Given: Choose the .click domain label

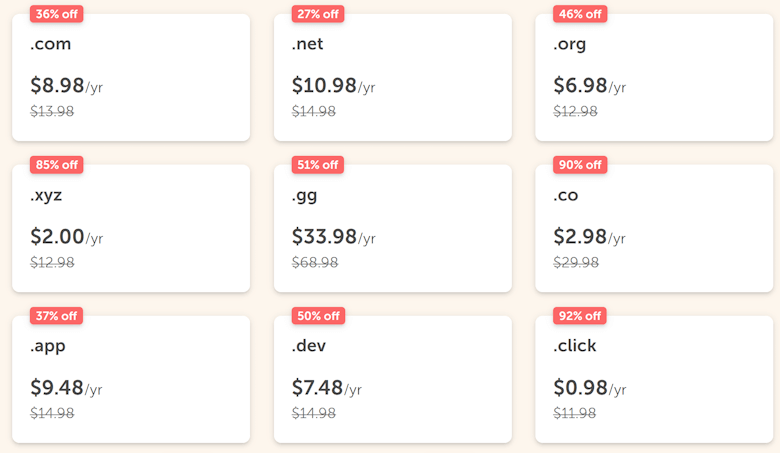Looking at the screenshot, I should (x=575, y=346).
